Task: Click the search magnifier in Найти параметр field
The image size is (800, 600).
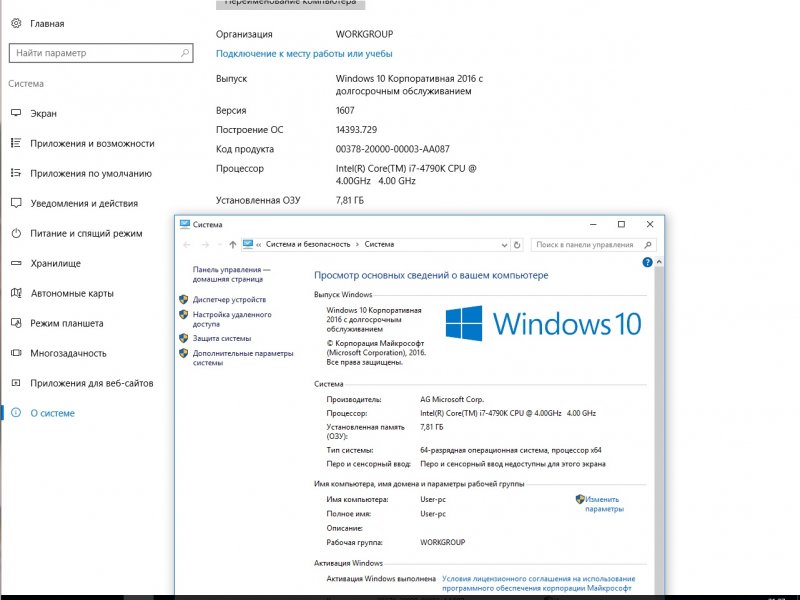Action: coord(185,53)
